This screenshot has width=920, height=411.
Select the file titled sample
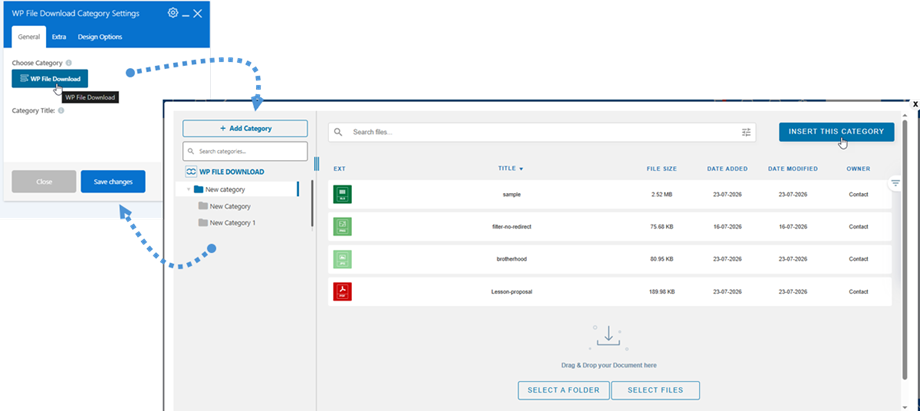click(x=512, y=194)
